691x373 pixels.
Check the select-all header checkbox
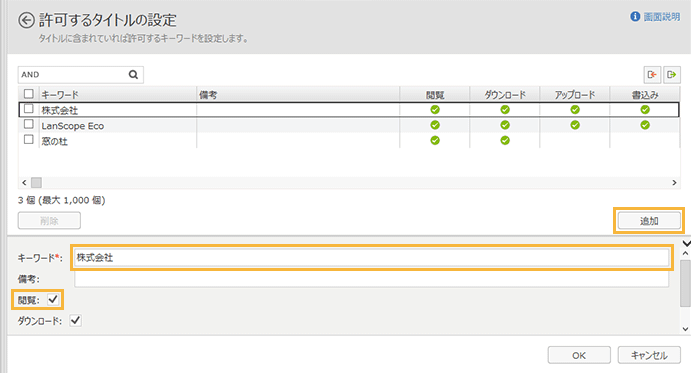(29, 94)
